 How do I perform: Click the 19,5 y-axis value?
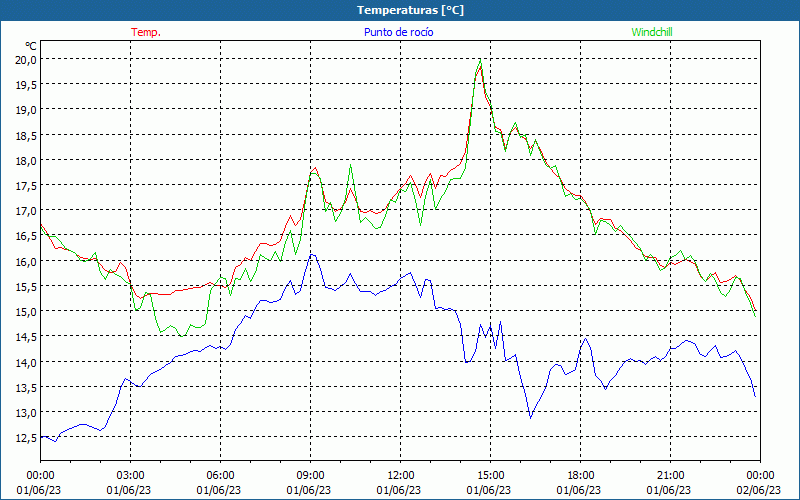26,85
